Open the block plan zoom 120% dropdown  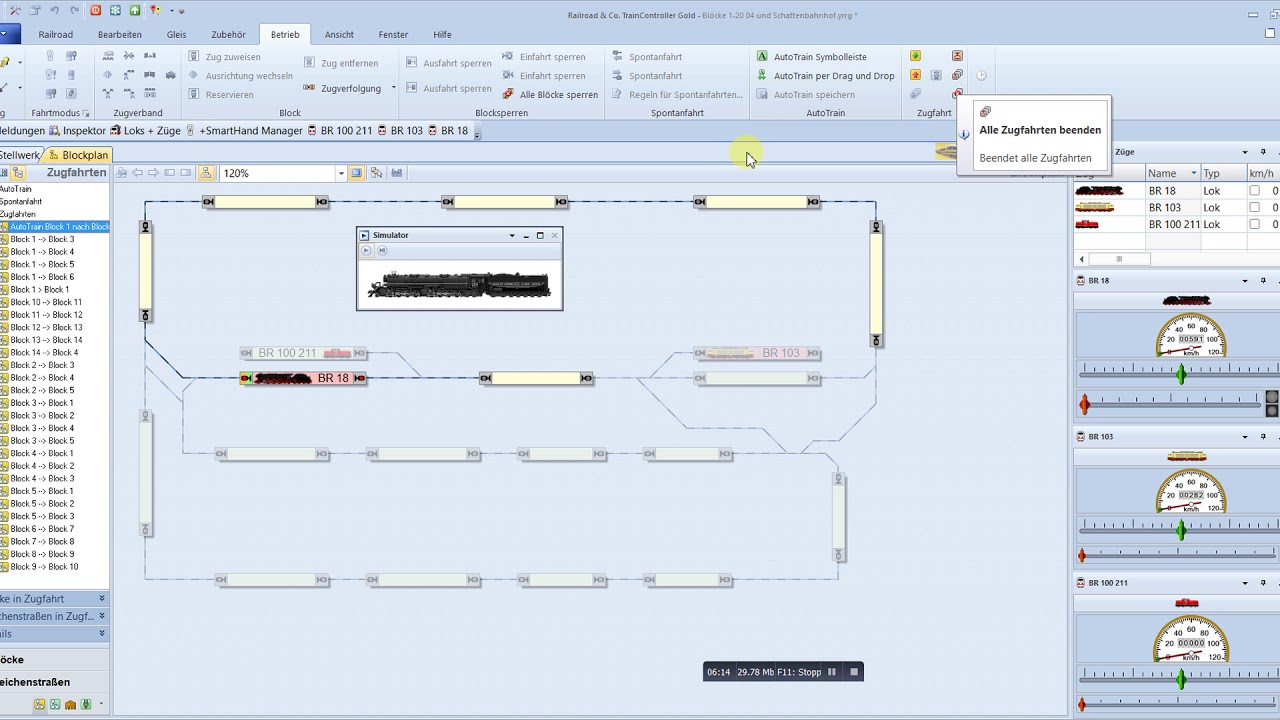coord(341,173)
